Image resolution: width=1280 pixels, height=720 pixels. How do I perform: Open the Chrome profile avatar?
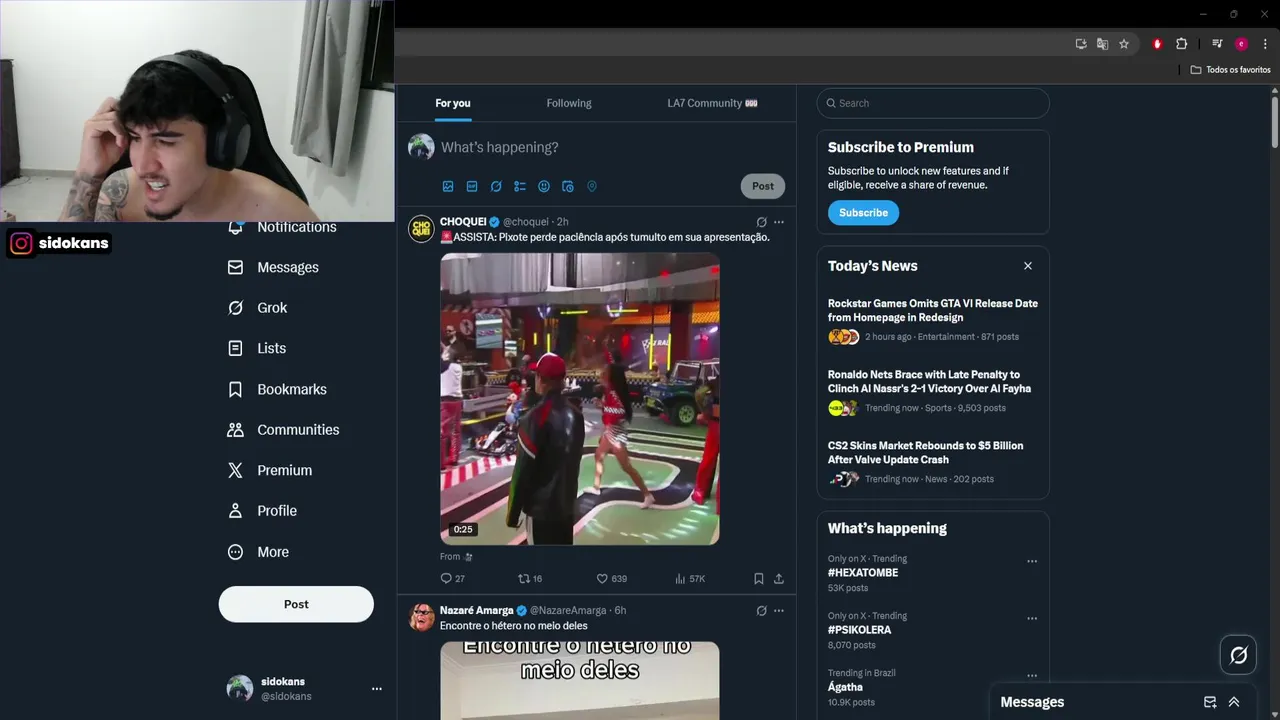(x=1241, y=44)
